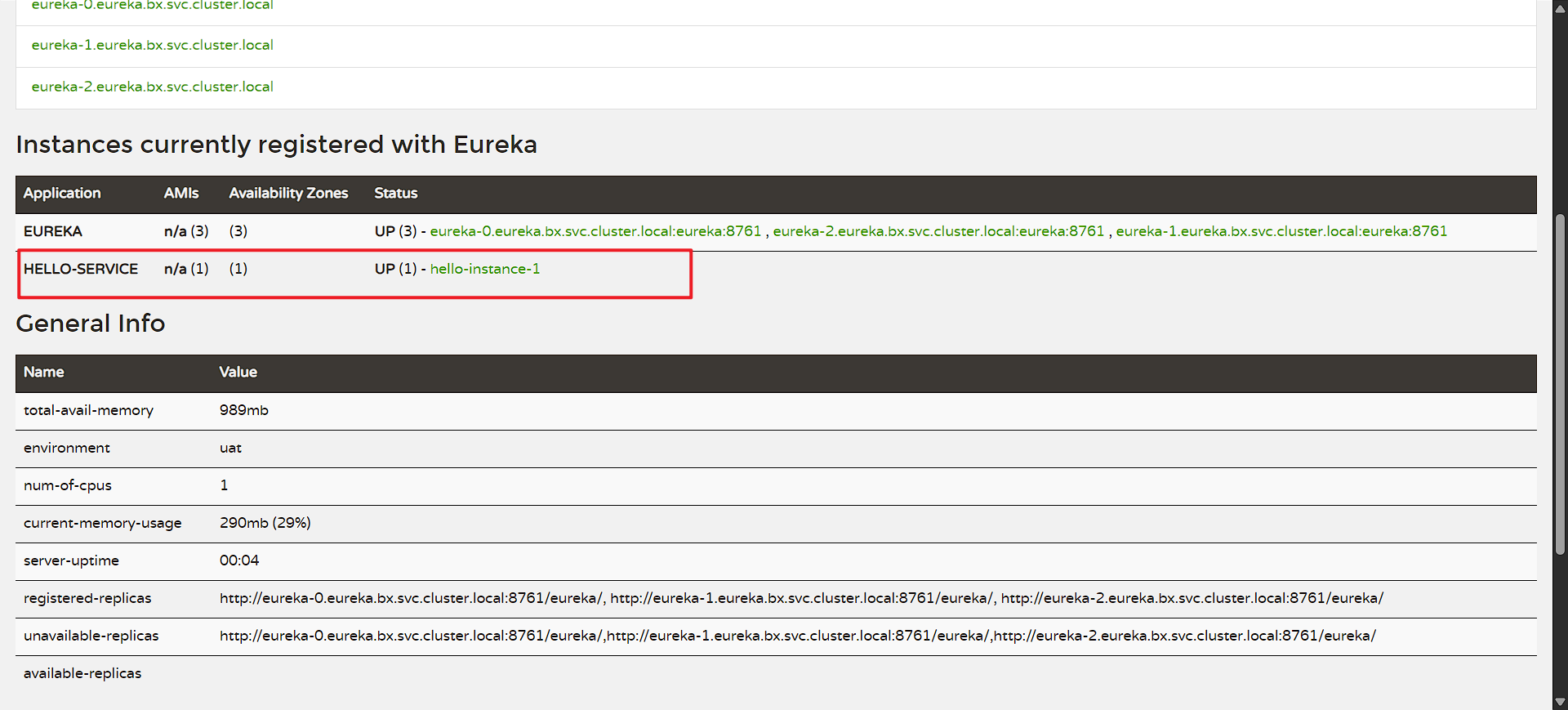Open the eureka-2 replica link in top list
The height and width of the screenshot is (710, 1568).
tap(152, 87)
